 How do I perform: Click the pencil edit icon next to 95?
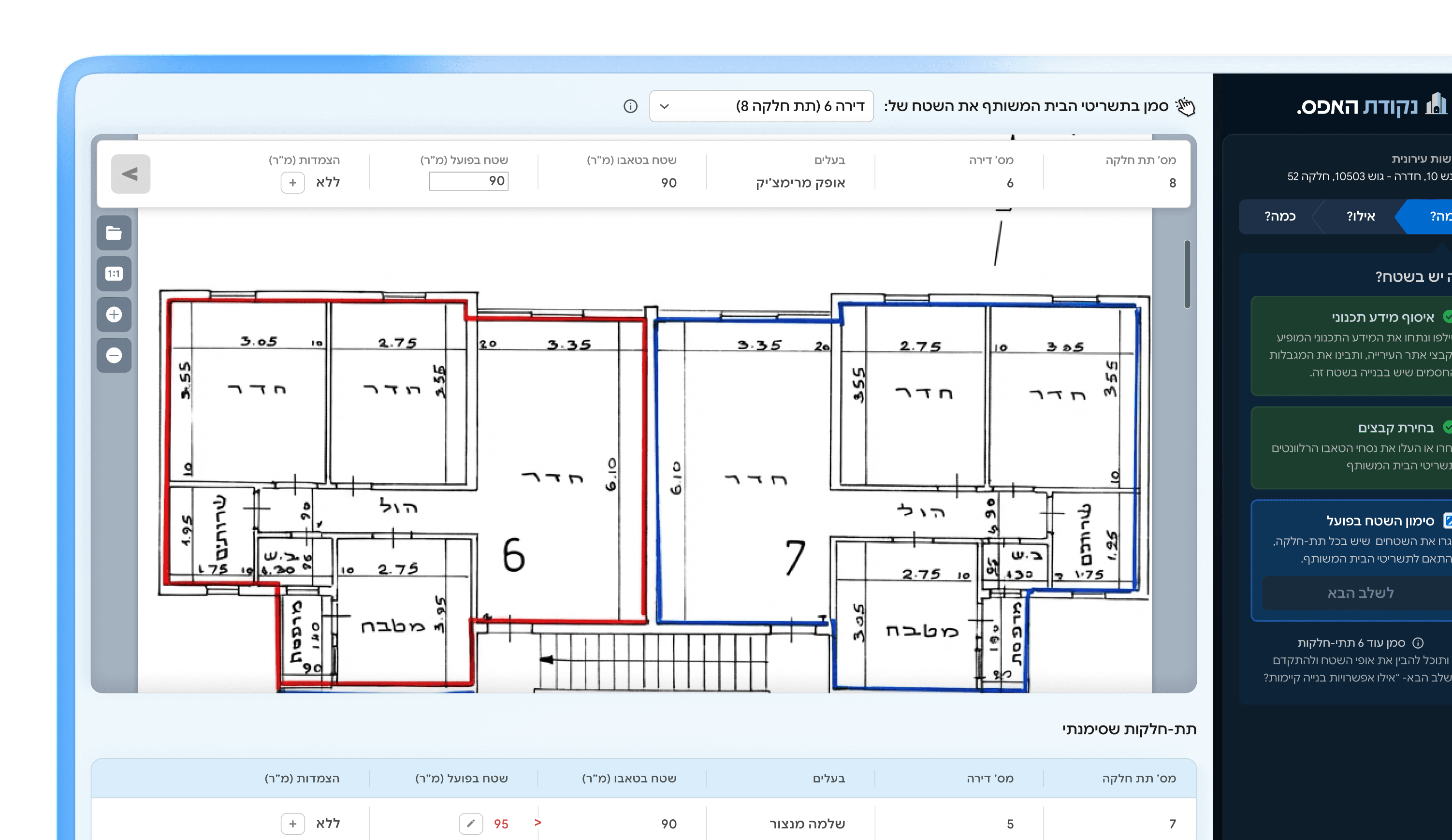(x=471, y=823)
